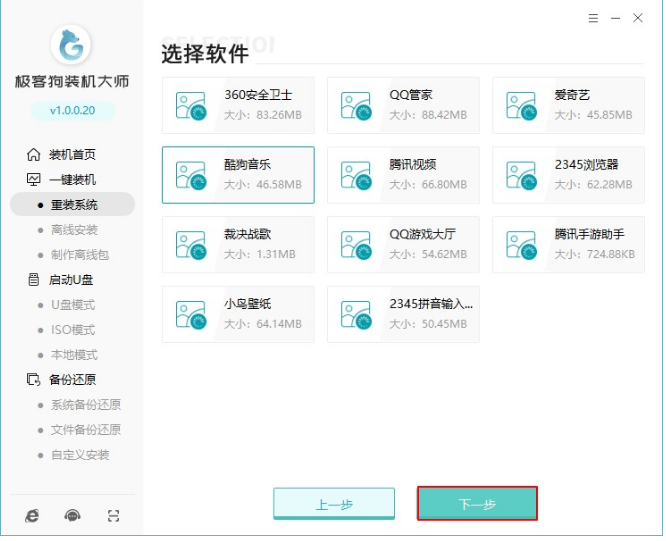Open 离线安装 in the sidebar
Viewport: 666px width, 541px height.
(x=74, y=229)
